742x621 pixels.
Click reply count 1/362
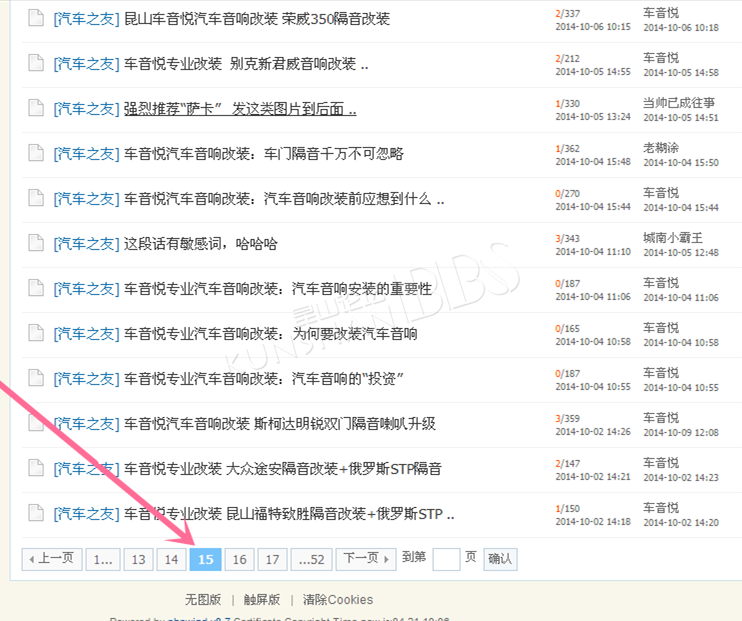point(568,148)
